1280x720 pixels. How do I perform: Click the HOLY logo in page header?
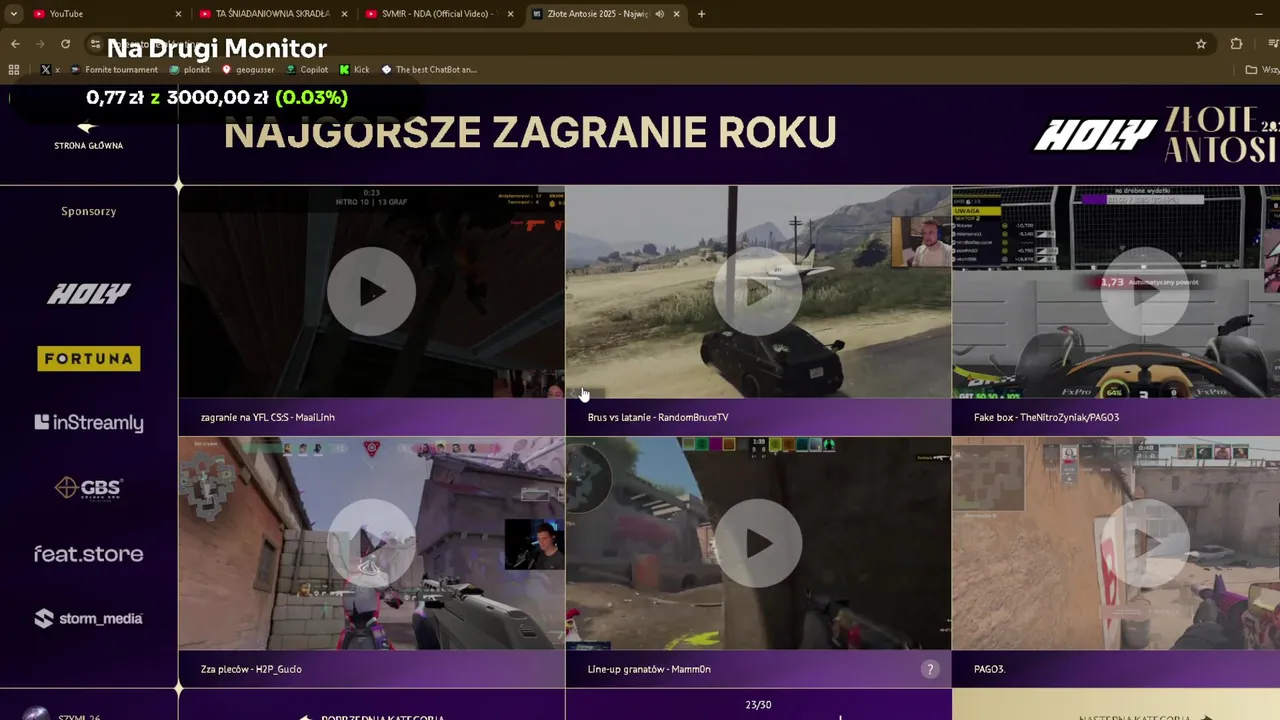click(x=1095, y=135)
